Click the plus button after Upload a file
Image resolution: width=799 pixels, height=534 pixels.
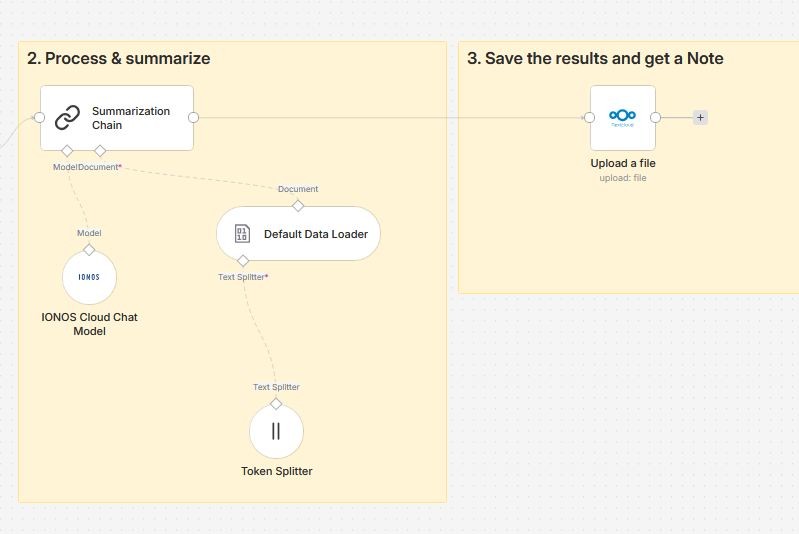click(700, 118)
